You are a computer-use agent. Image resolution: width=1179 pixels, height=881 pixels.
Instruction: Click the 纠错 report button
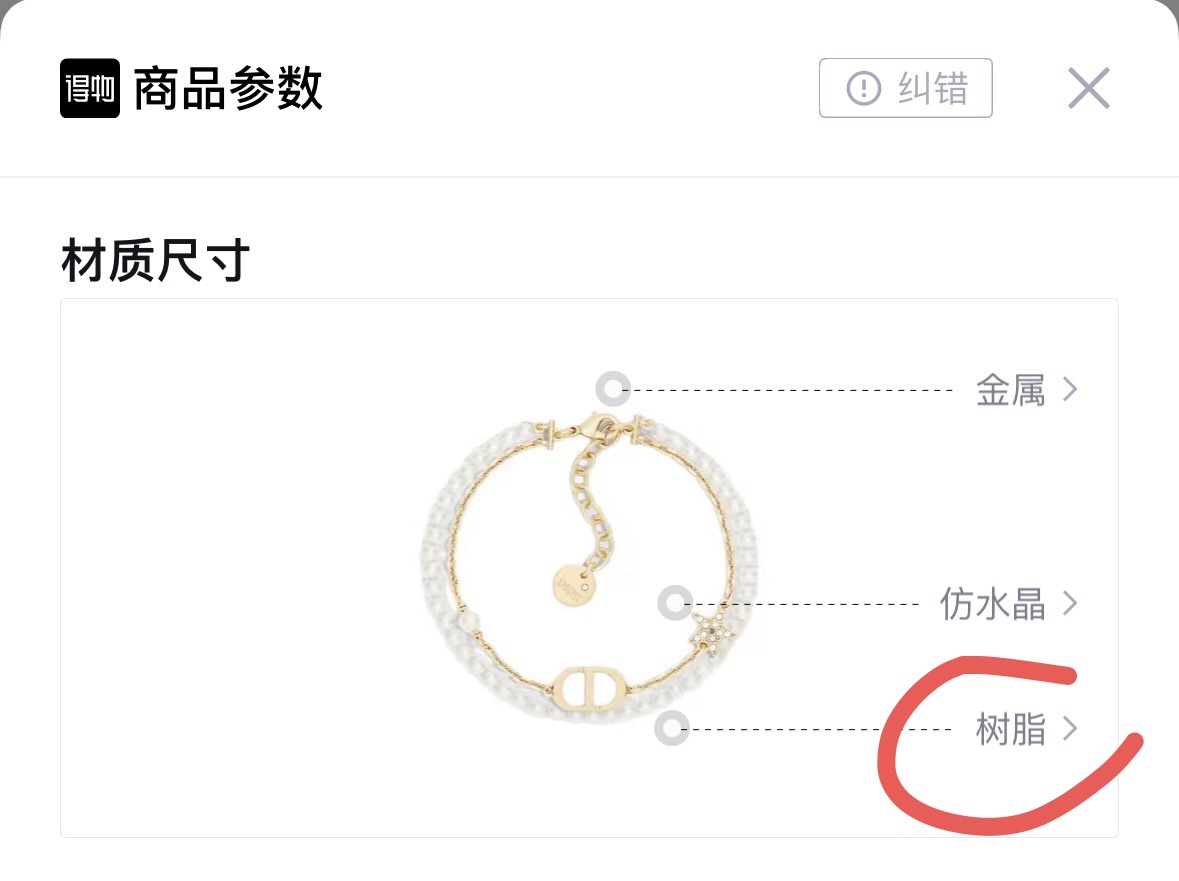905,88
